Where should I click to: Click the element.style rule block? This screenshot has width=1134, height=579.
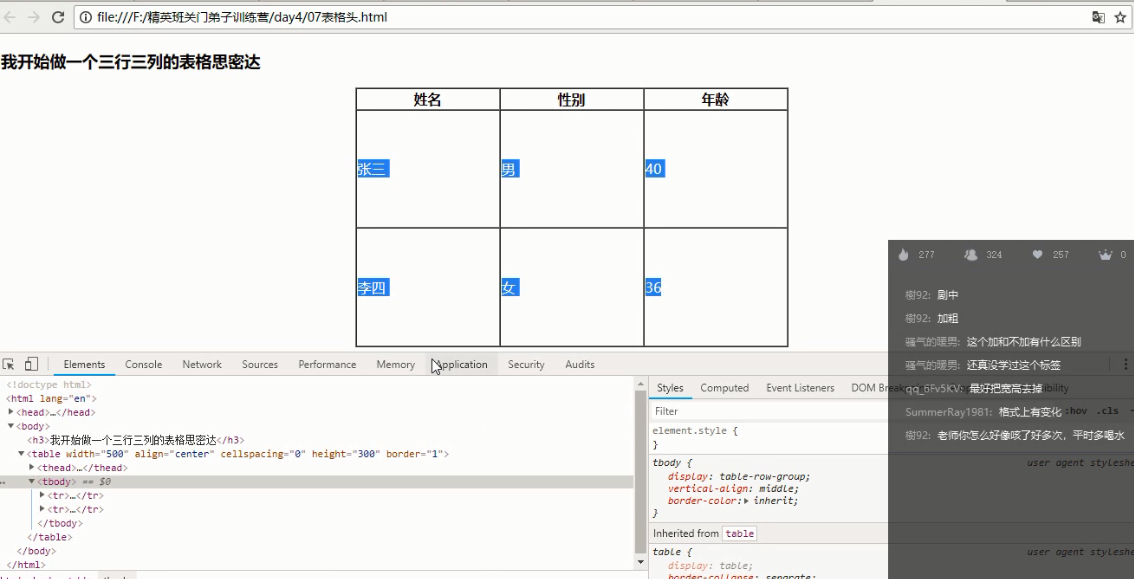[768, 437]
